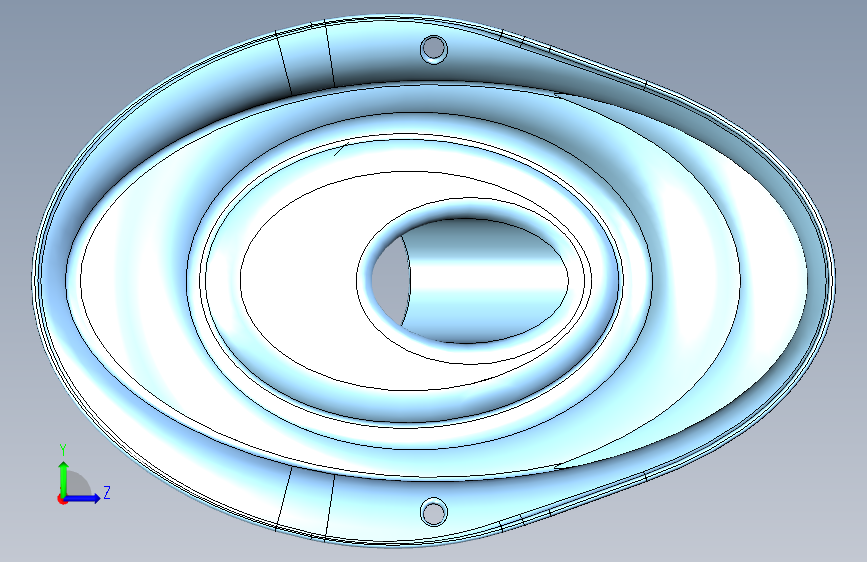
Task: Click the central oval opening of the part
Action: pos(469,280)
